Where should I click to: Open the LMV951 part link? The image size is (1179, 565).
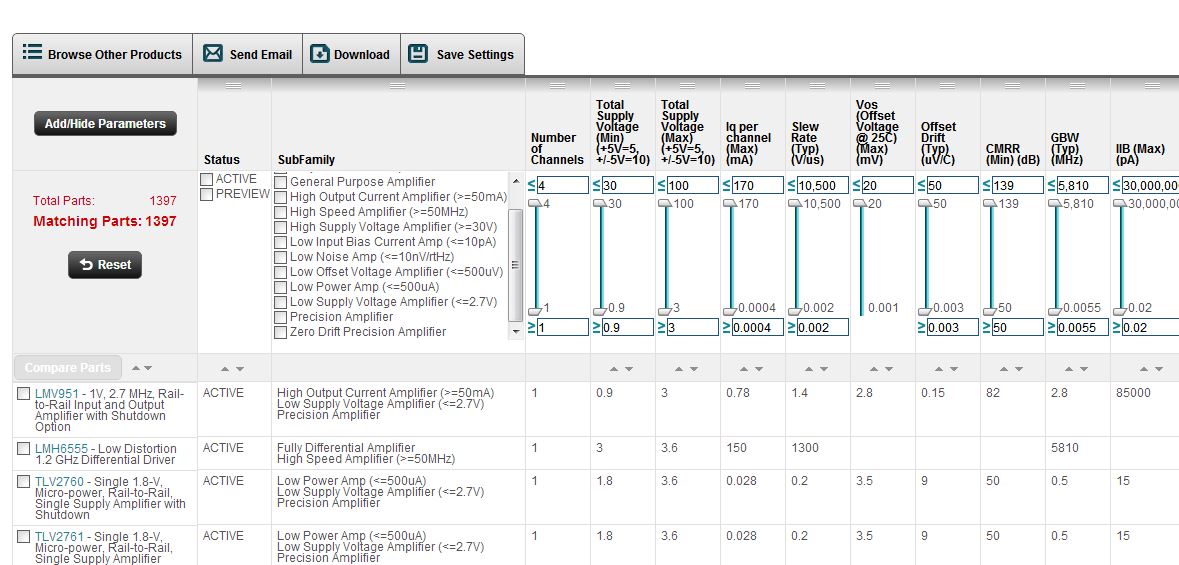coord(56,393)
